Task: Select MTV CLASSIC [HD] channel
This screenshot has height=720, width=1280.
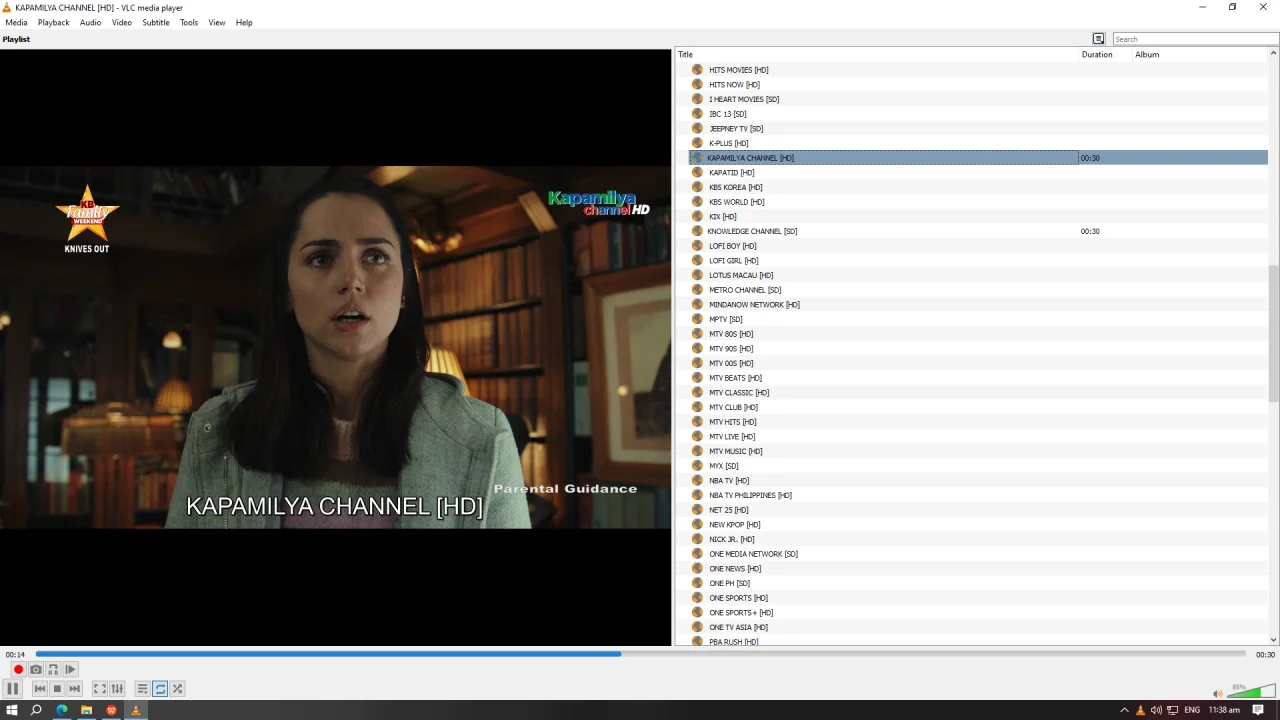Action: coord(739,393)
